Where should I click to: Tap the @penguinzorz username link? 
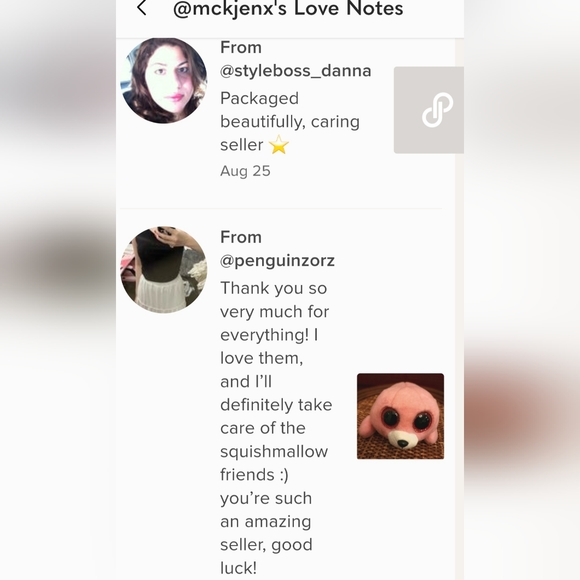click(x=277, y=261)
